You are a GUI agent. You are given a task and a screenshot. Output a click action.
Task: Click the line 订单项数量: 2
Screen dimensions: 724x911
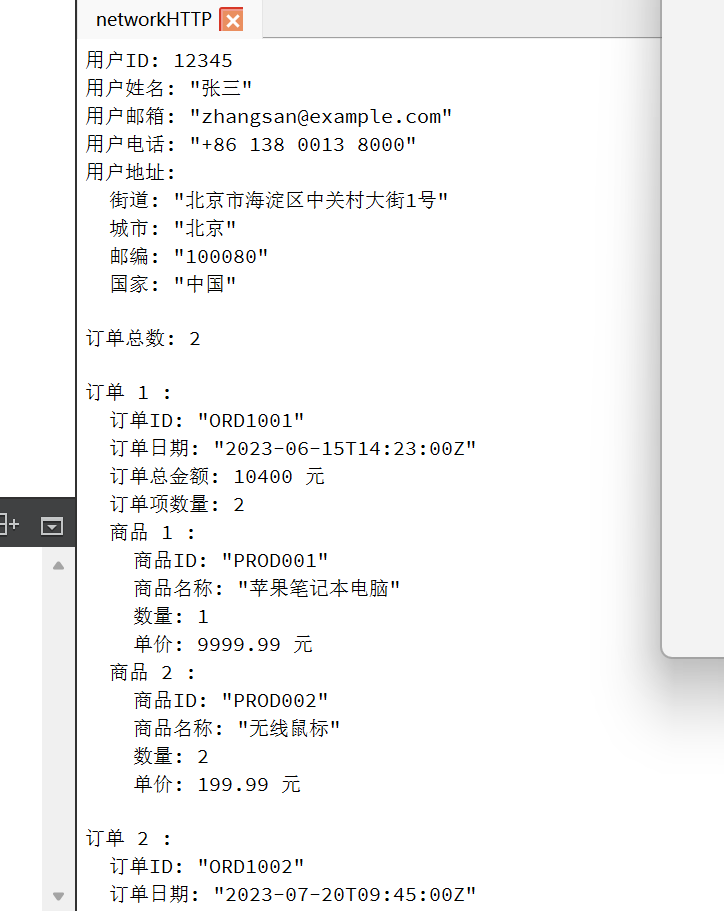[x=177, y=504]
